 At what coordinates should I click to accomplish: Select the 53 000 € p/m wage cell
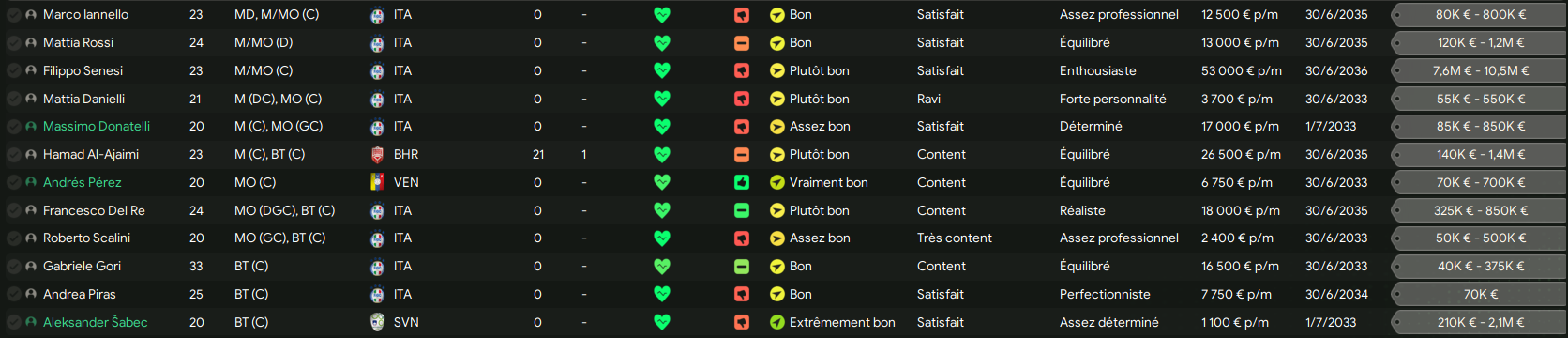click(1242, 70)
